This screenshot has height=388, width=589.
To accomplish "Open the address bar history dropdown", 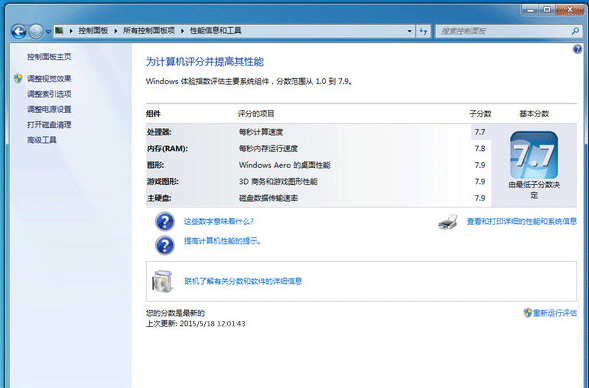I will click(x=409, y=31).
